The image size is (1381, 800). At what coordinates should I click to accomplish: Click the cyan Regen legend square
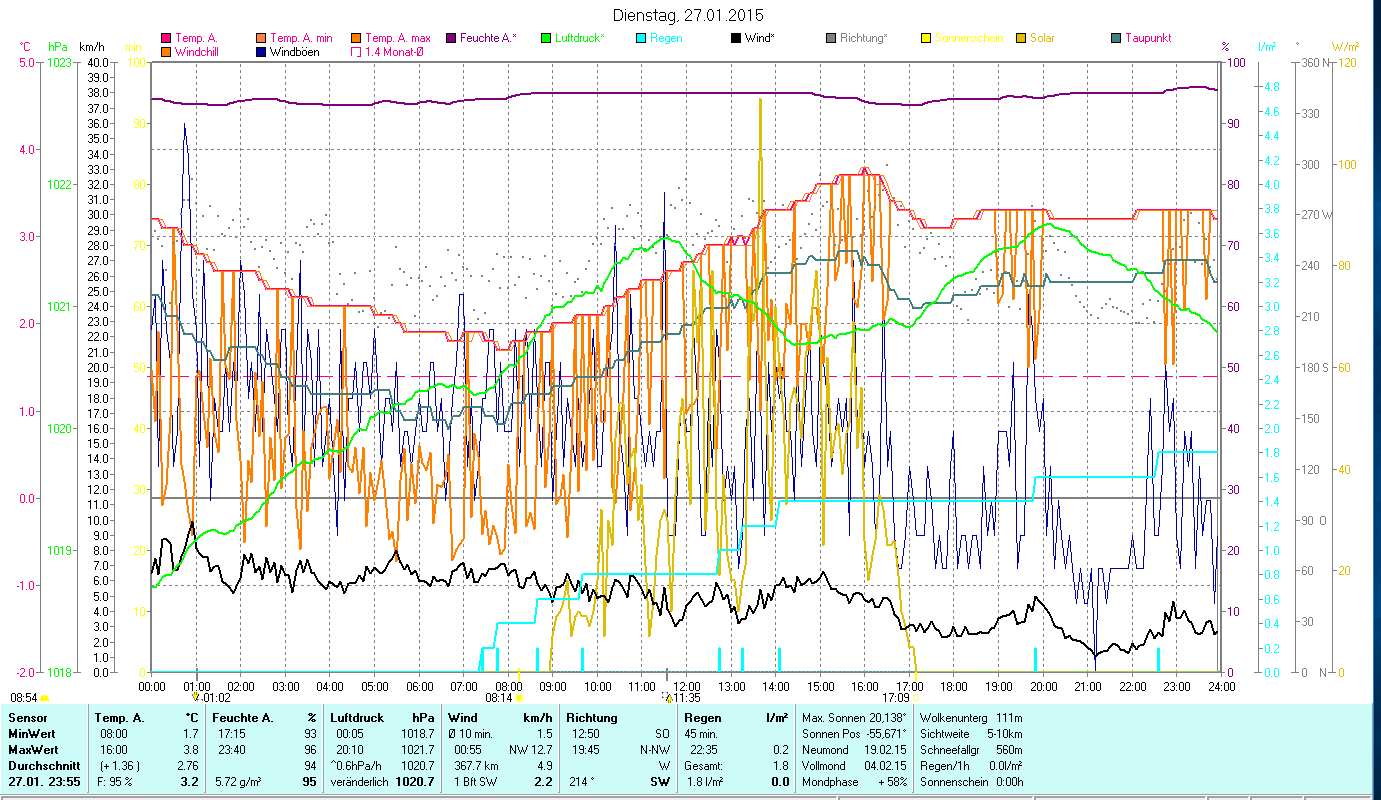(643, 38)
